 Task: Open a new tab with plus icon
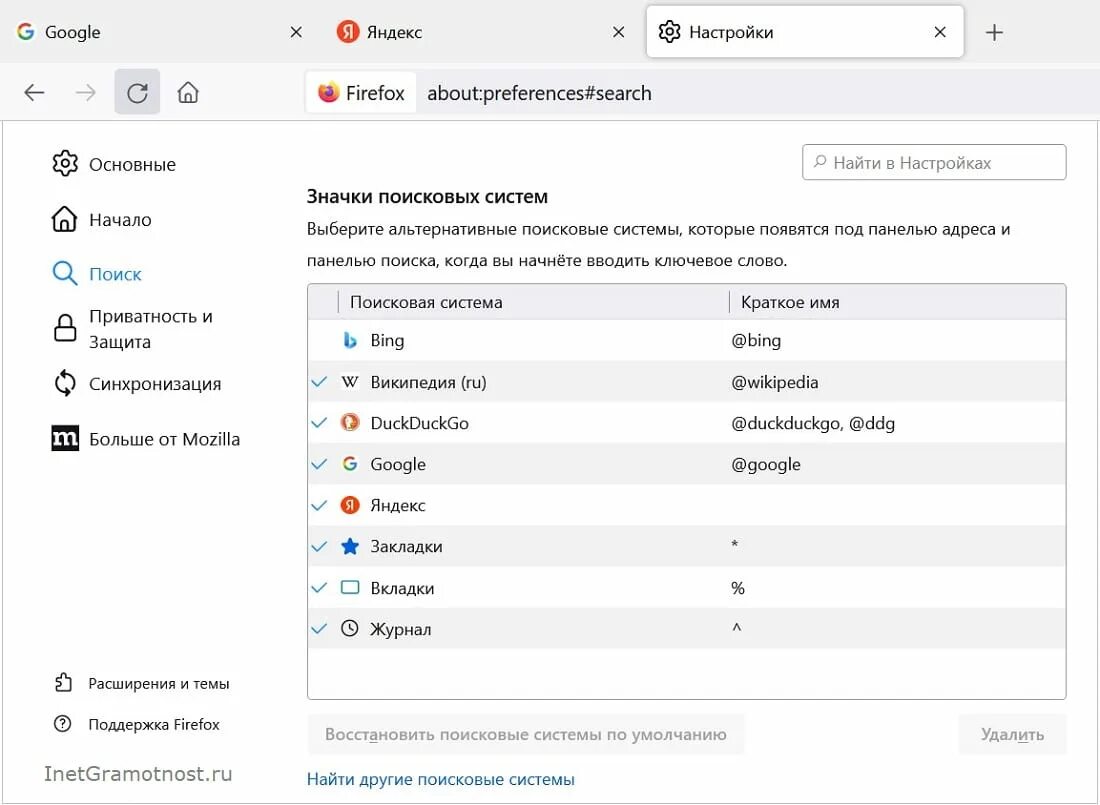pos(994,32)
